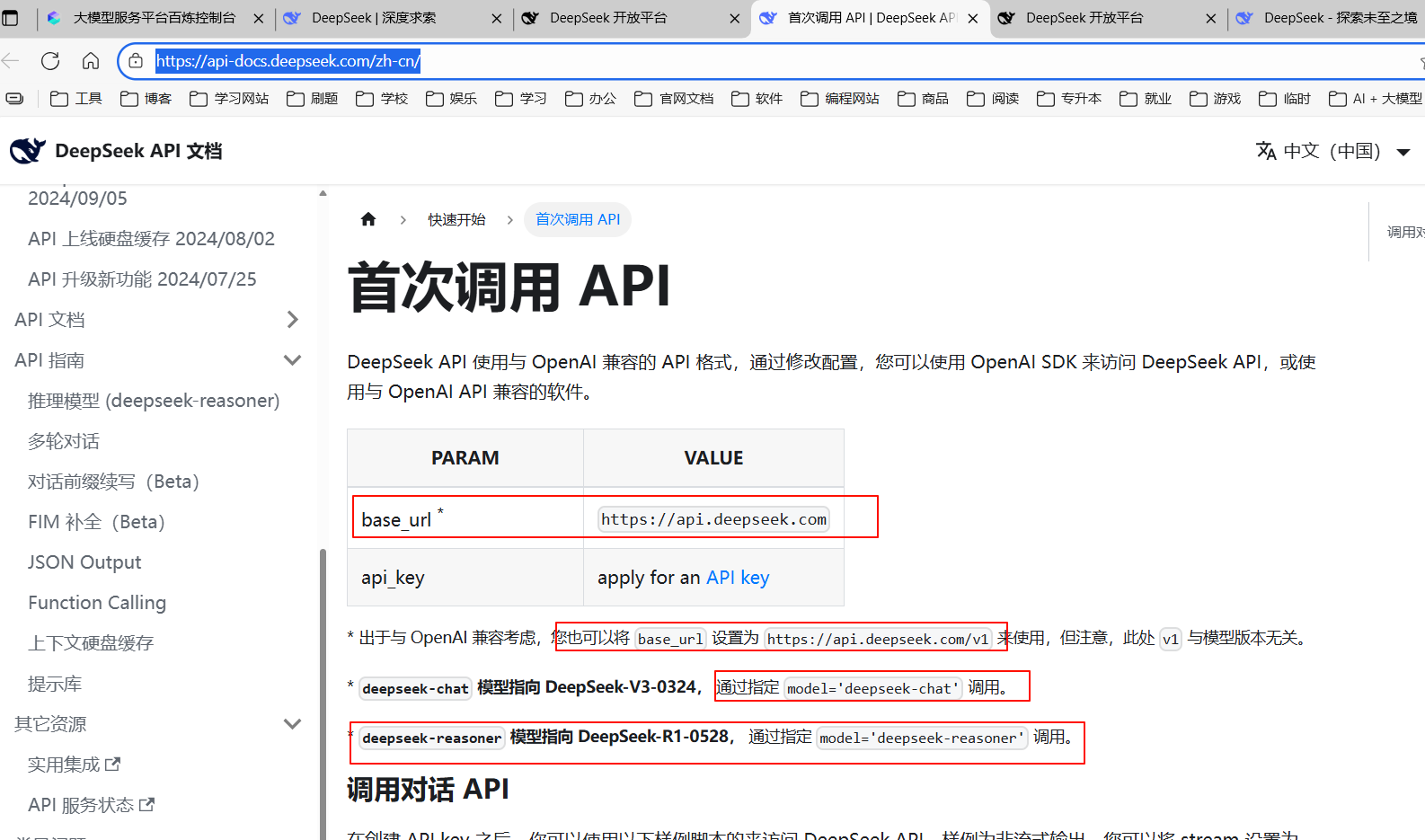Click 快速开始 breadcrumb link
This screenshot has height=840, width=1425.
[x=456, y=219]
